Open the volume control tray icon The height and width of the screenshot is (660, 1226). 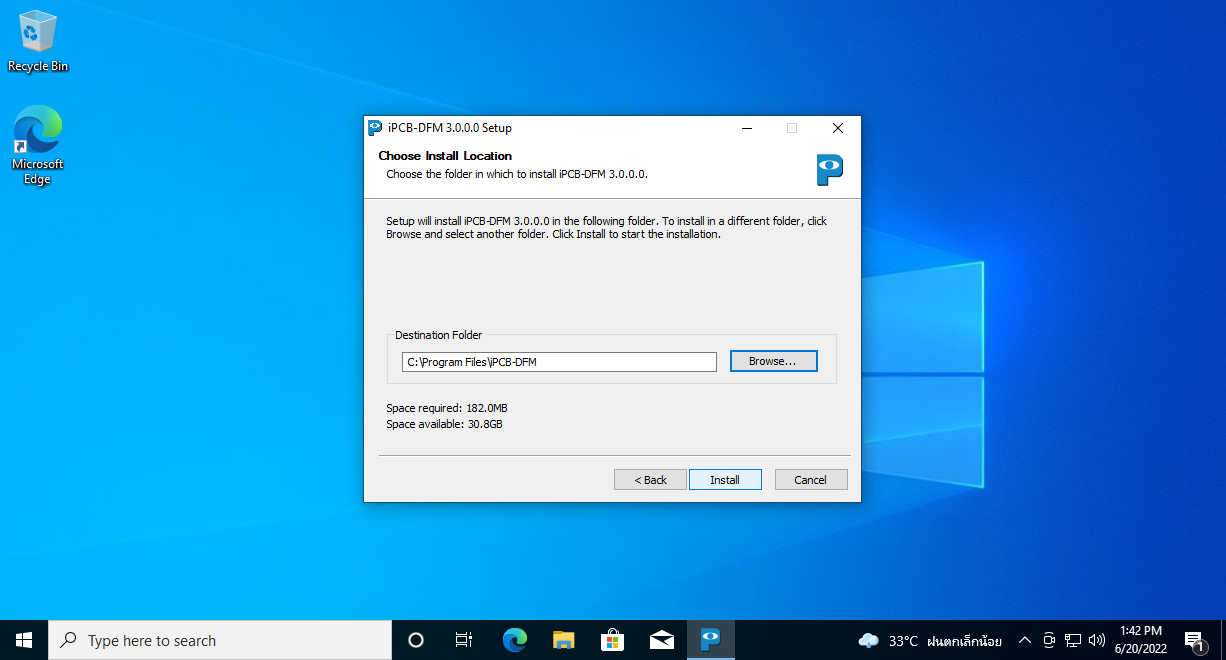pyautogui.click(x=1097, y=641)
